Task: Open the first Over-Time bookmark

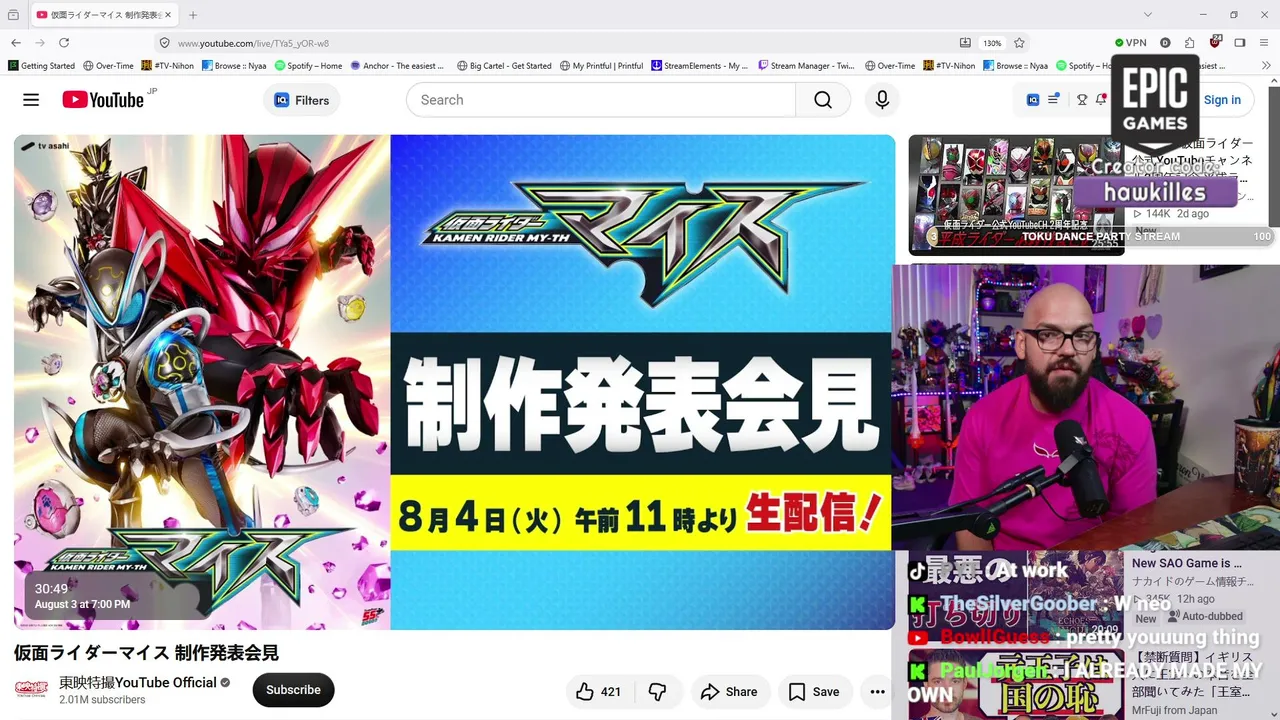Action: click(x=108, y=66)
